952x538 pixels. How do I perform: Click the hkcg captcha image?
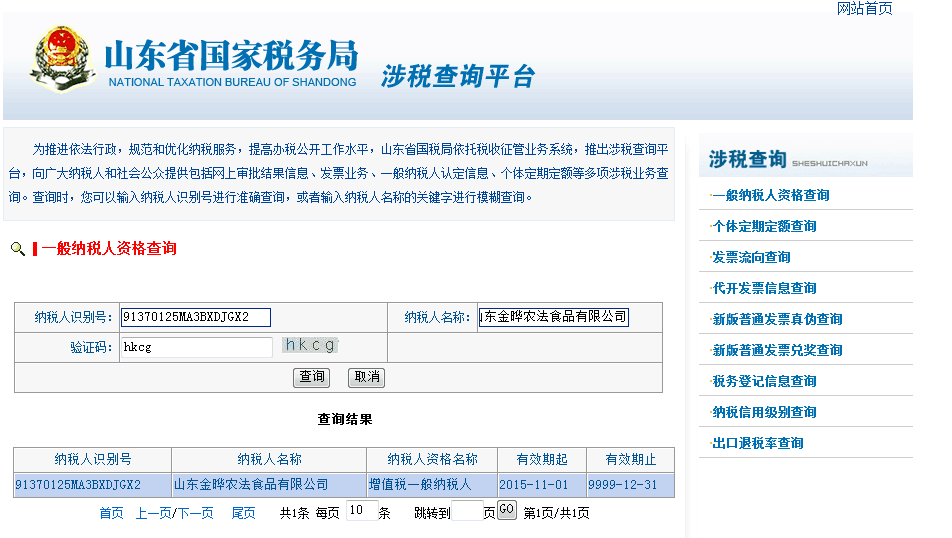(x=310, y=346)
